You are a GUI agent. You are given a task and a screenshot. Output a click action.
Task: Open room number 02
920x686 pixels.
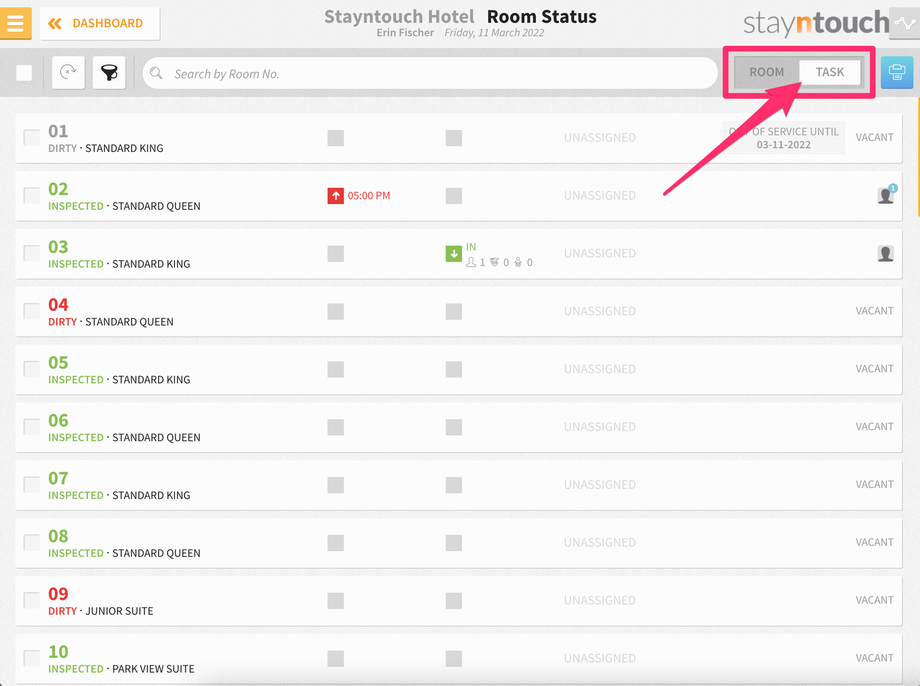coord(58,189)
